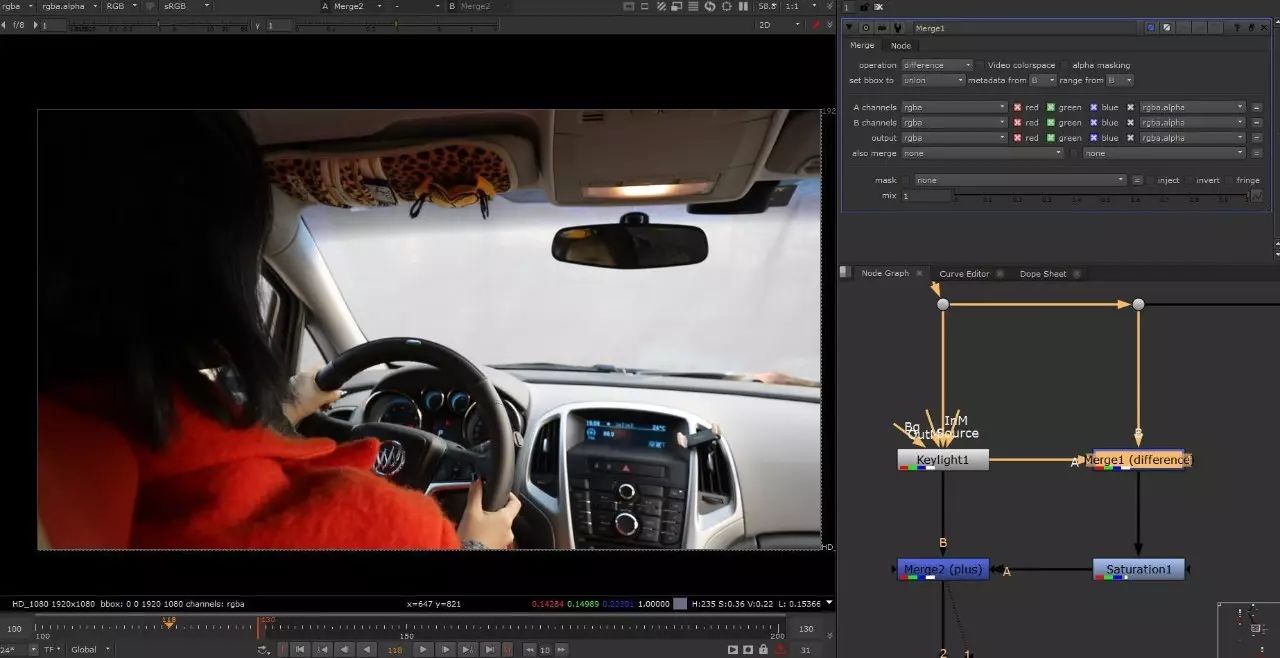Click the mix slider track in Merge1
This screenshot has height=658, width=1280.
tap(1100, 196)
